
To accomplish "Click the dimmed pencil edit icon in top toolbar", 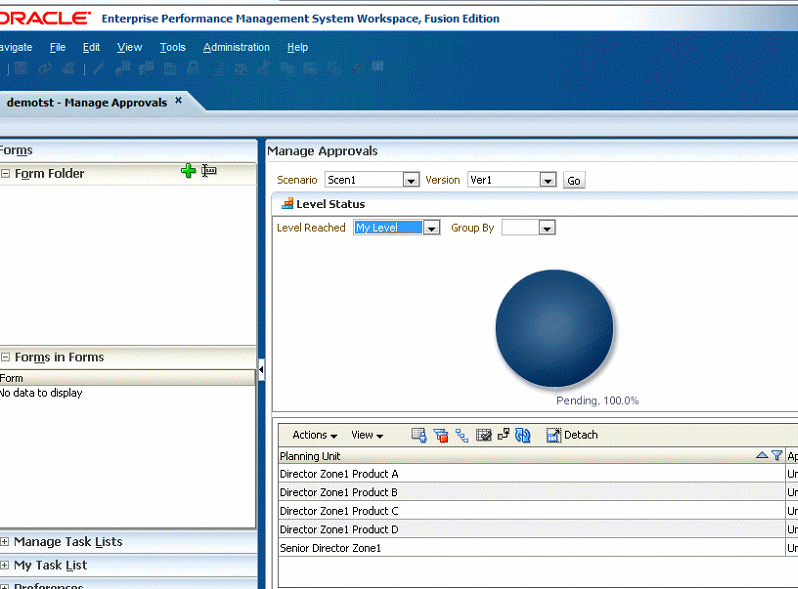I will pos(99,68).
